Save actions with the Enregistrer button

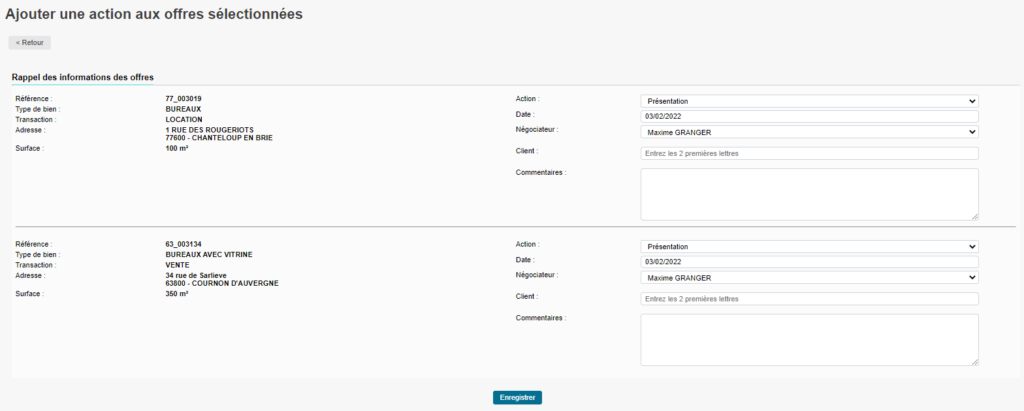(x=517, y=397)
